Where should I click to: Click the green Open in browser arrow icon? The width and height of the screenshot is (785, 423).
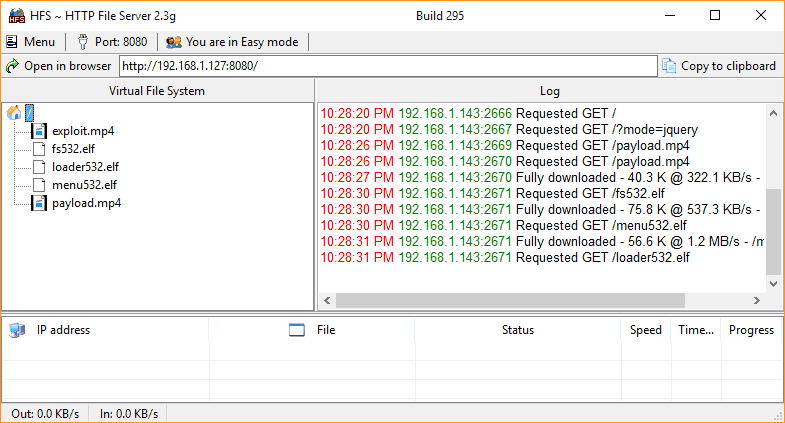[x=12, y=66]
